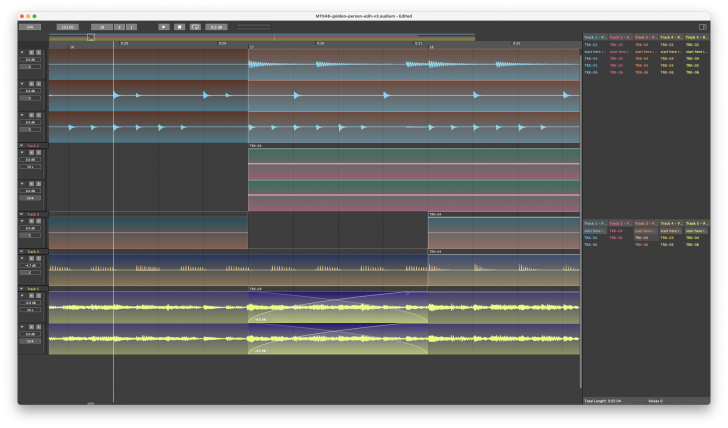Solo the second lane of Track 1

39,84
